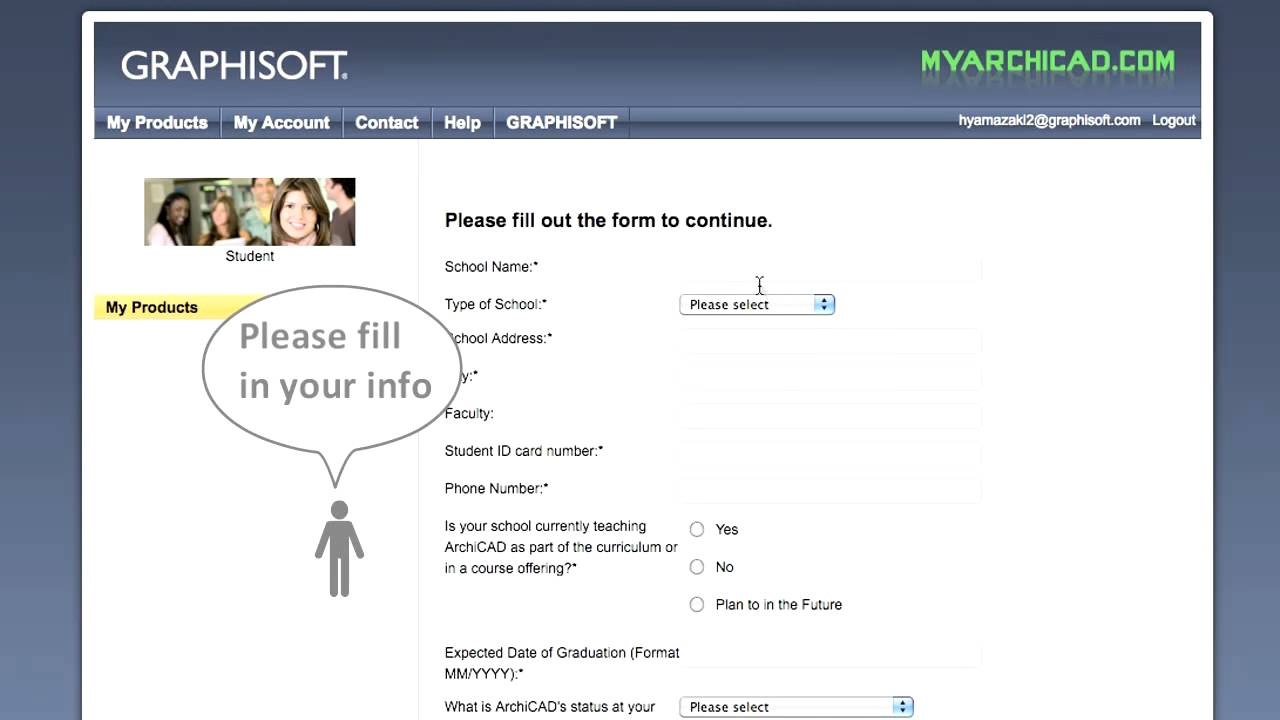
Task: Select the No radio button
Action: [697, 567]
